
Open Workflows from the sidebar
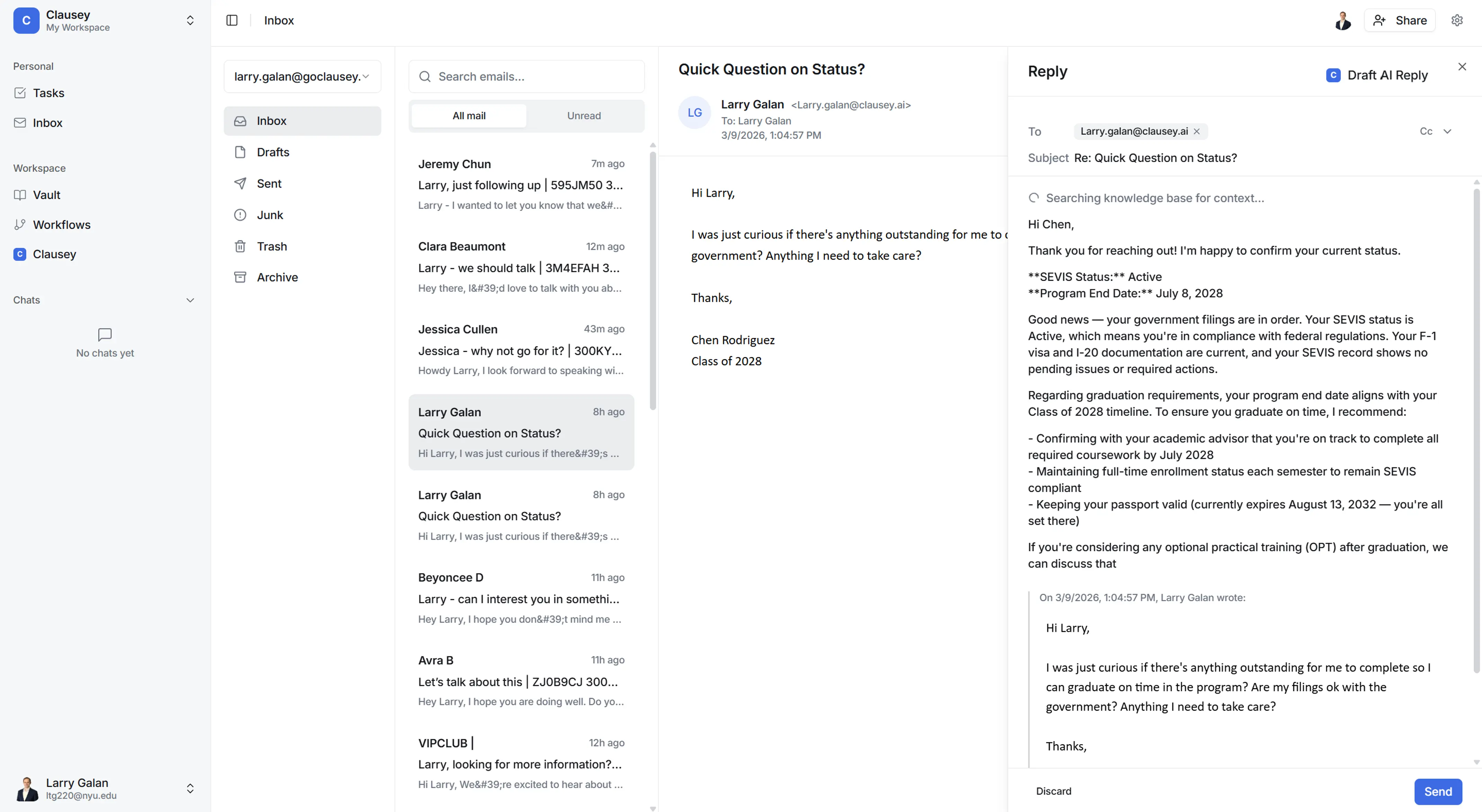pyautogui.click(x=62, y=224)
